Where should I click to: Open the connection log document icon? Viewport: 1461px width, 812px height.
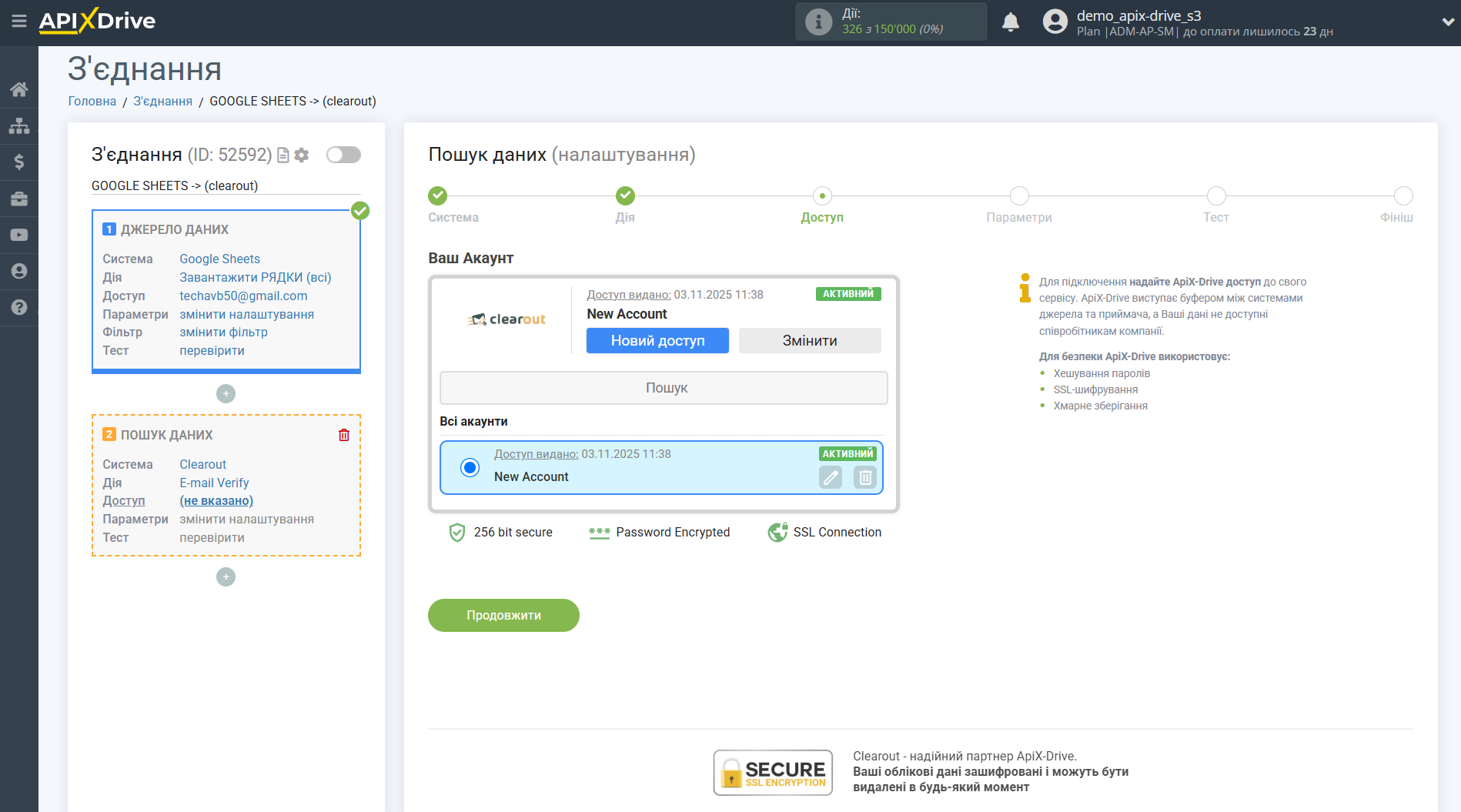pos(283,155)
